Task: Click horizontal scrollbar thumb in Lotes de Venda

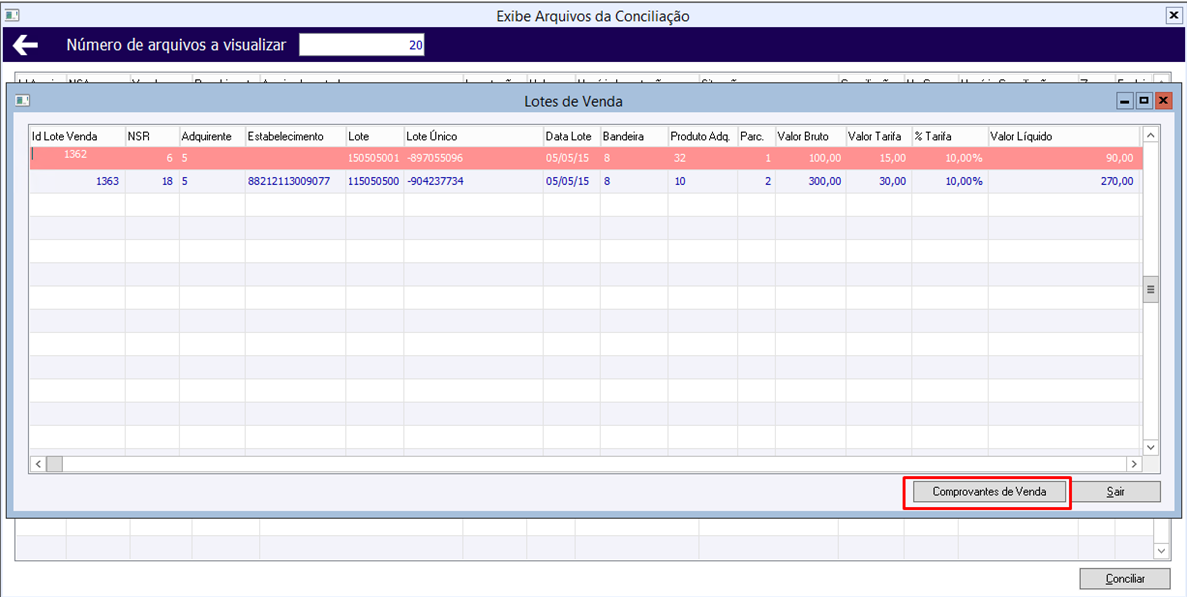Action: tap(55, 464)
